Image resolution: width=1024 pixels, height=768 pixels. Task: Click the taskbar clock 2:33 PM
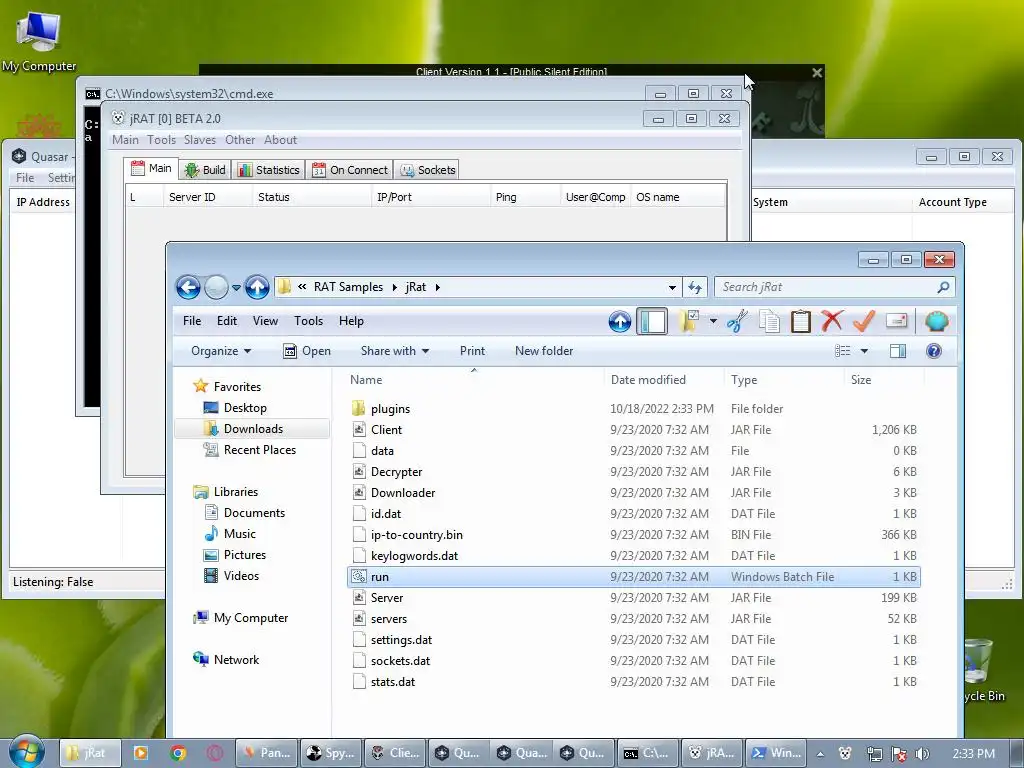pyautogui.click(x=973, y=754)
